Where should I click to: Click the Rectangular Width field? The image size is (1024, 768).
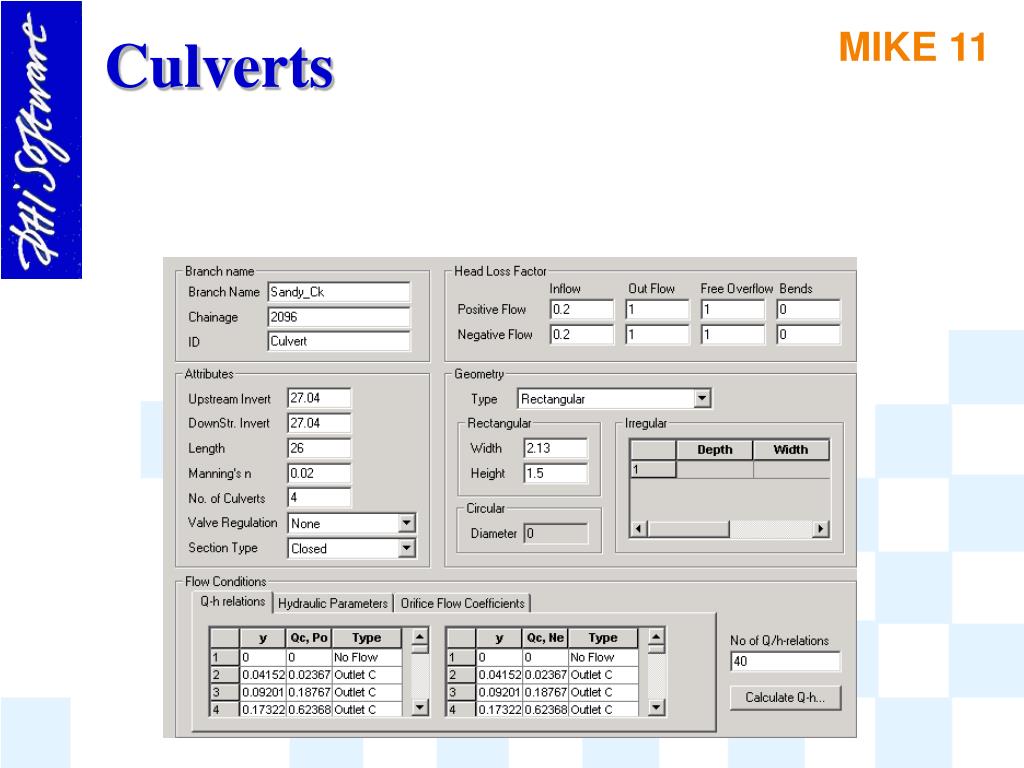[556, 448]
